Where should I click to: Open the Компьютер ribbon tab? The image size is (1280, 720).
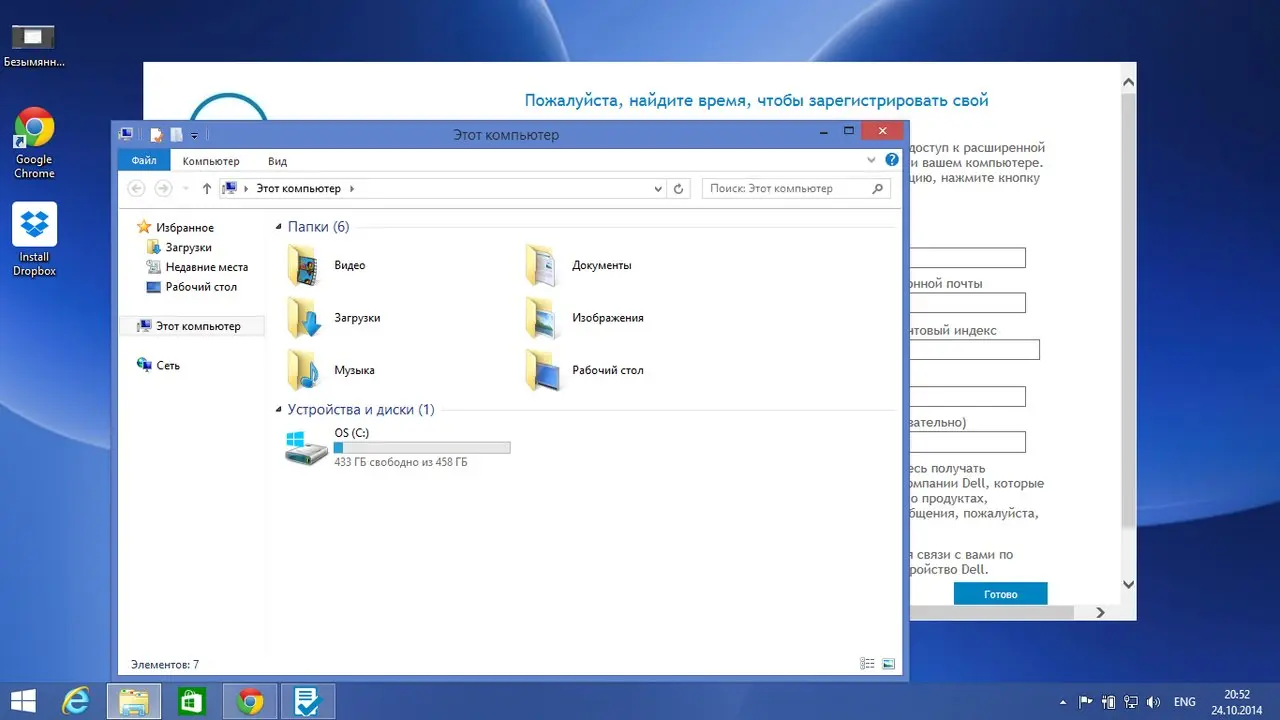tap(211, 161)
